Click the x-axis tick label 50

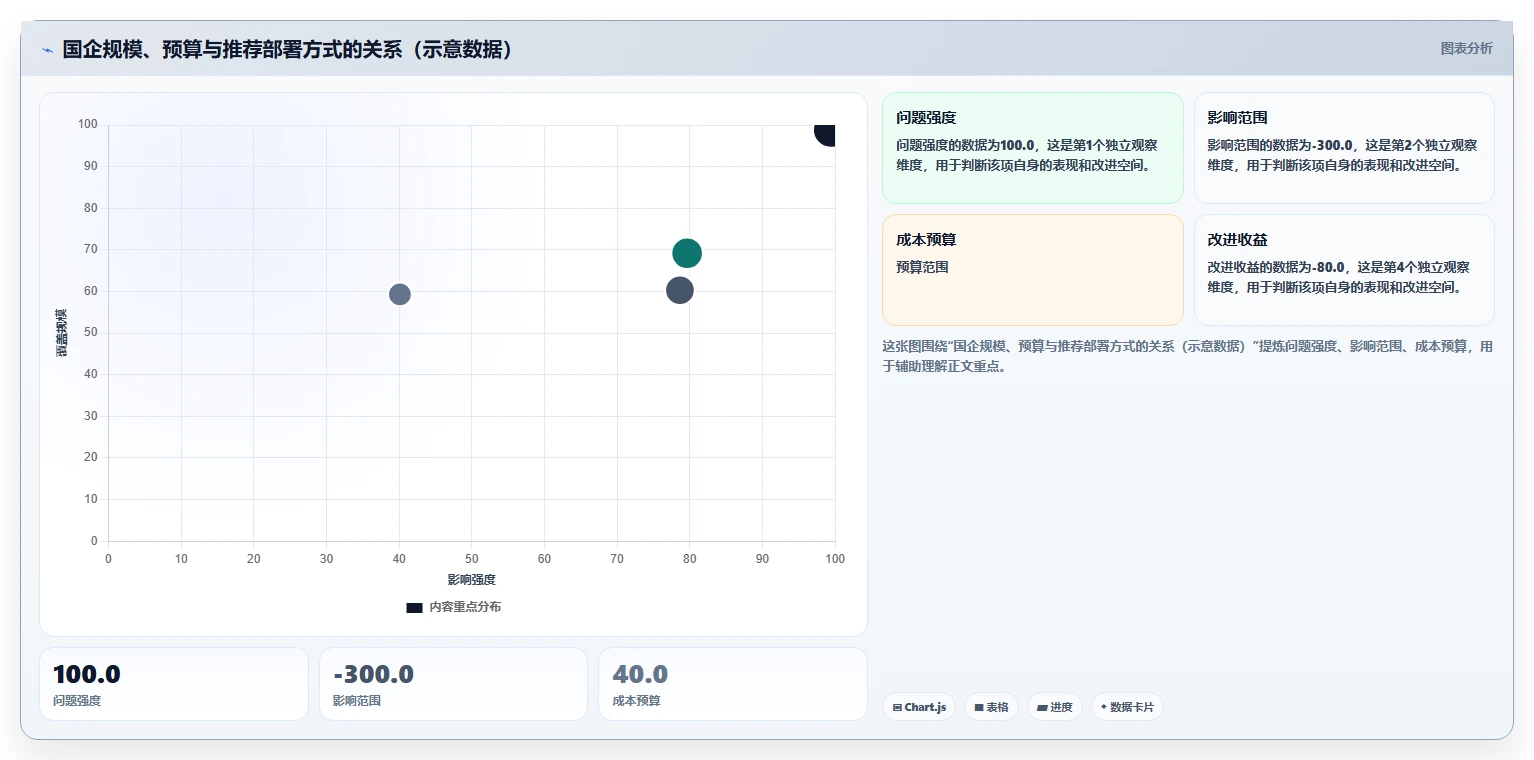point(472,559)
